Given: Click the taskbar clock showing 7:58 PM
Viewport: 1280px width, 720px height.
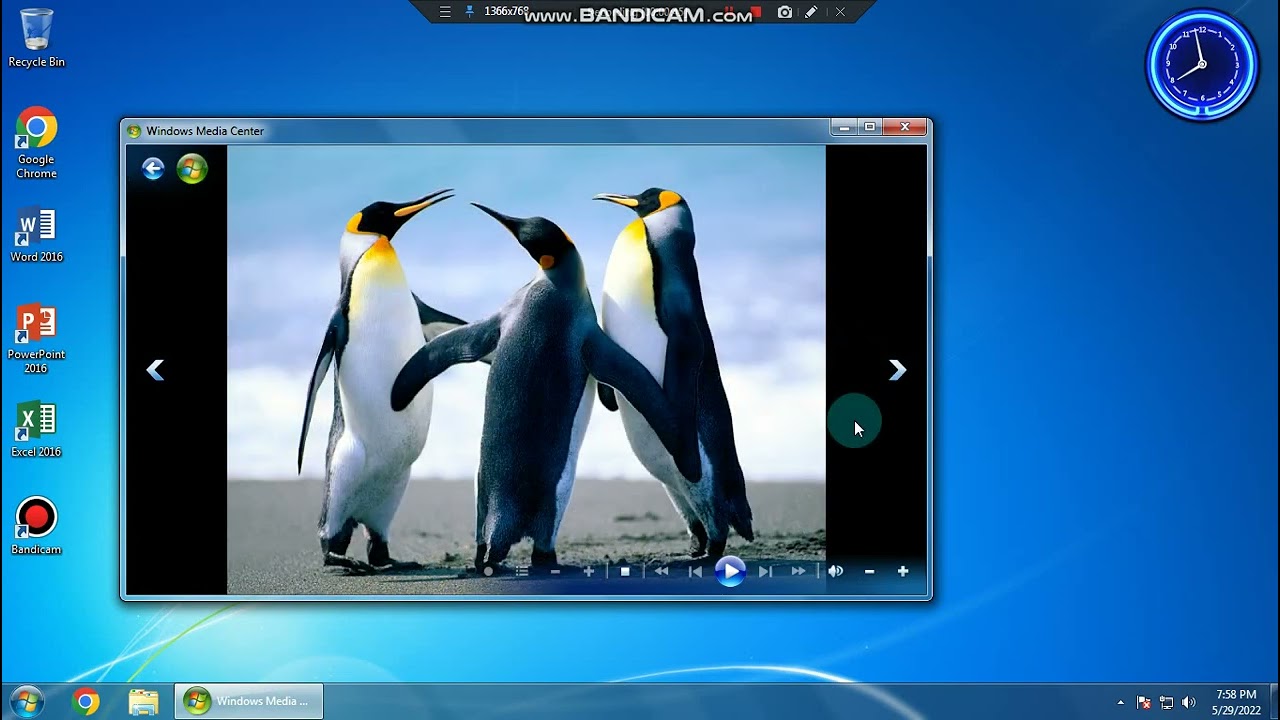Looking at the screenshot, I should pos(1236,702).
